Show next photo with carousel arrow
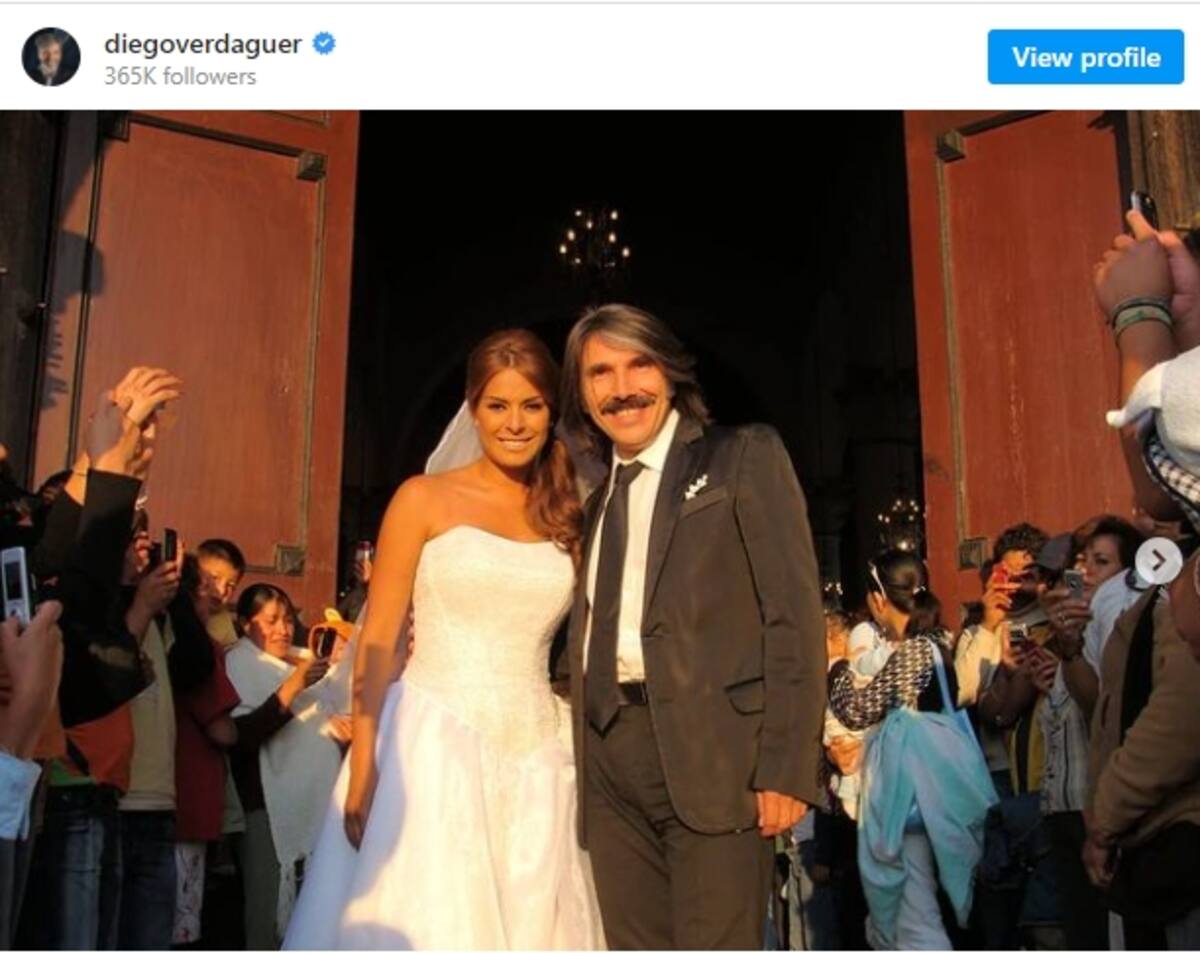1200x953 pixels. click(x=1158, y=562)
